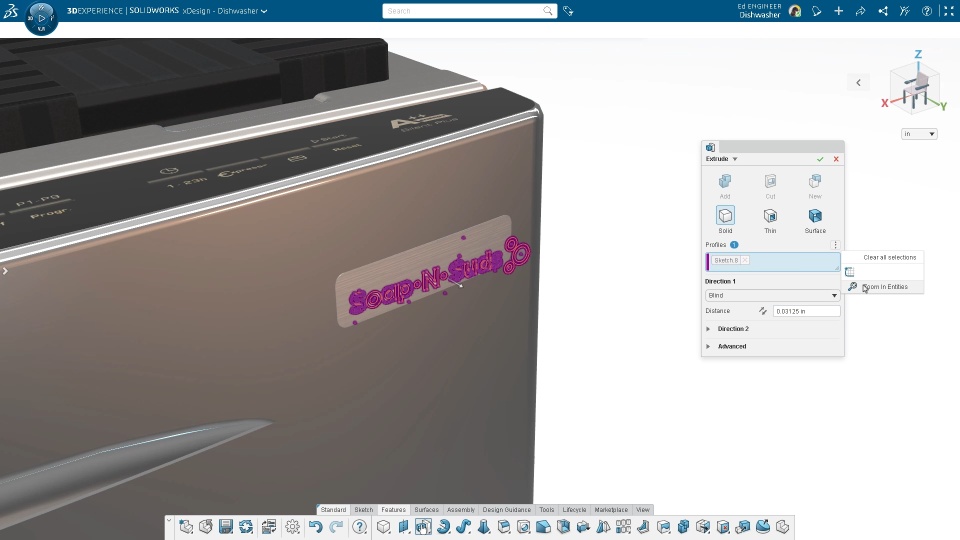Select the Loft feature tool

pyautogui.click(x=484, y=527)
